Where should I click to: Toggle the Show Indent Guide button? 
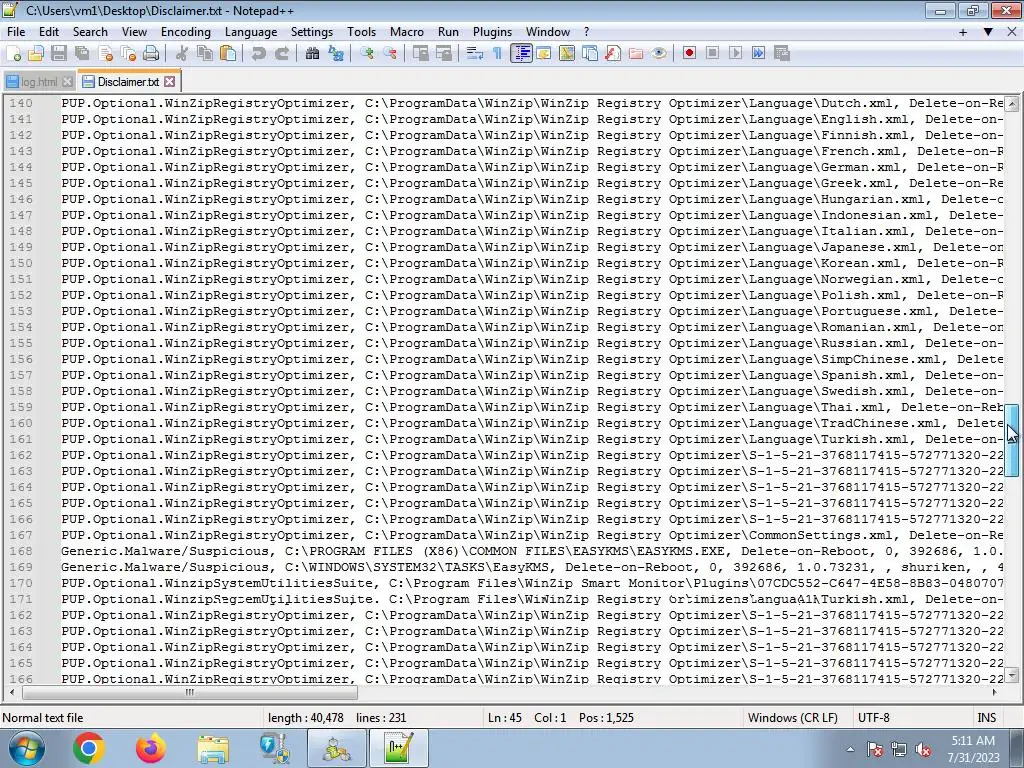(x=521, y=54)
